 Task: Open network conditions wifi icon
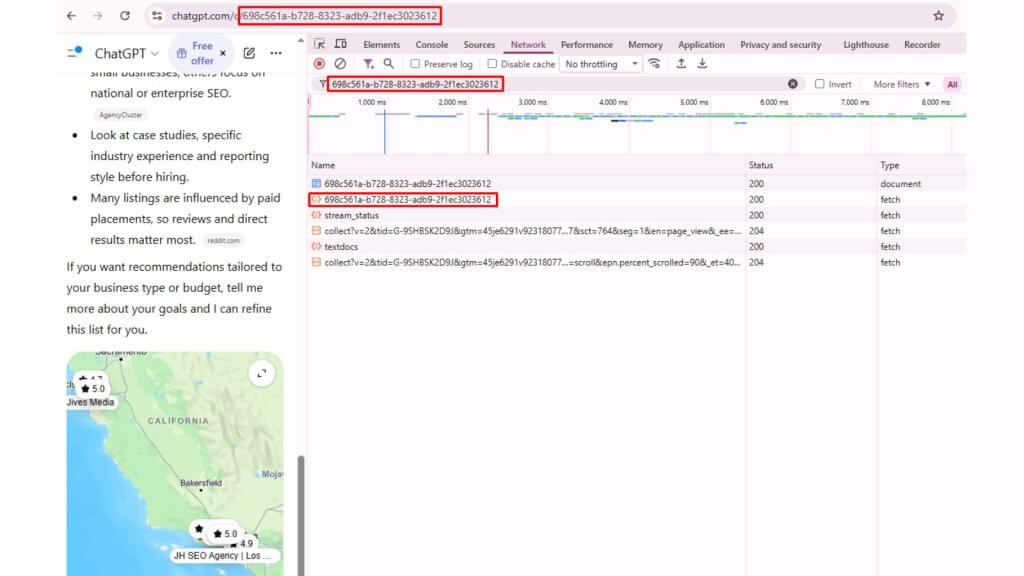coord(654,63)
